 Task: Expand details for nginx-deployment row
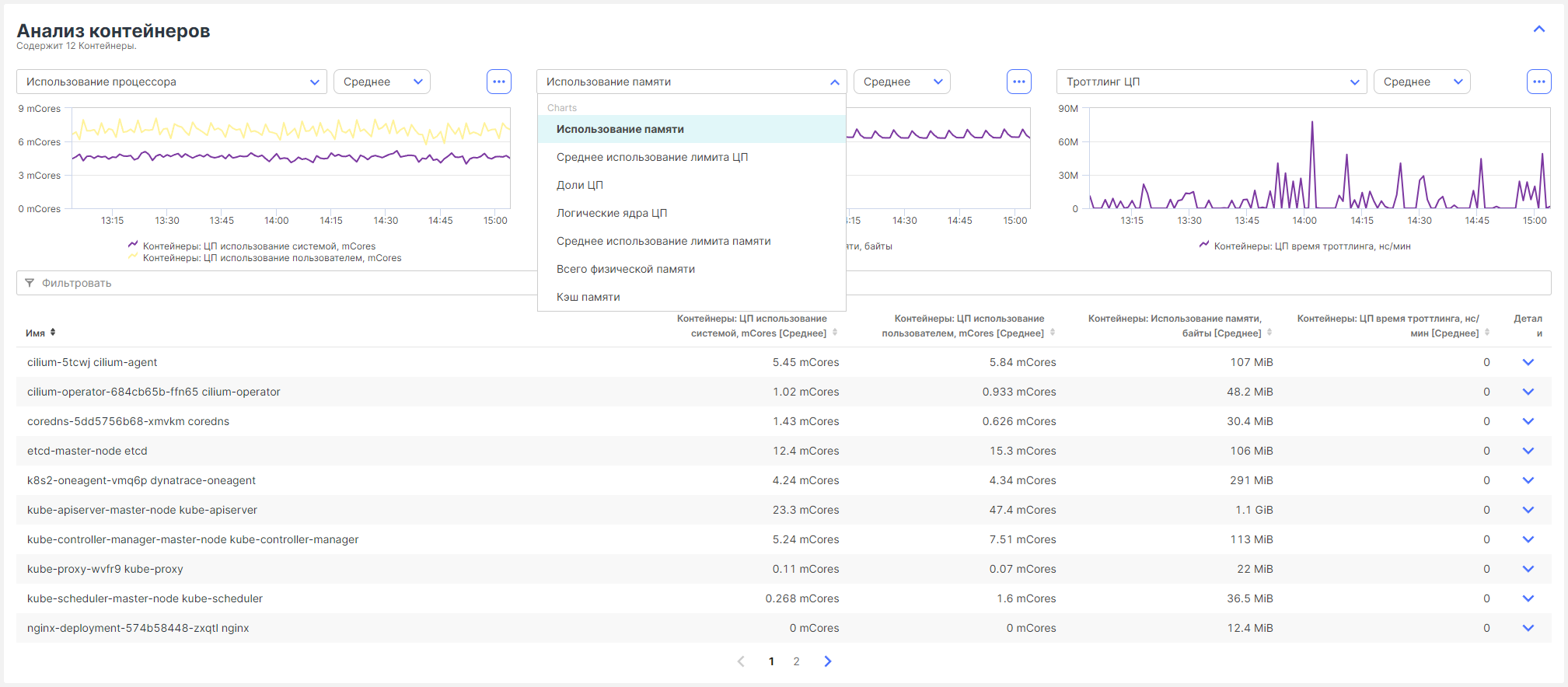[1528, 628]
